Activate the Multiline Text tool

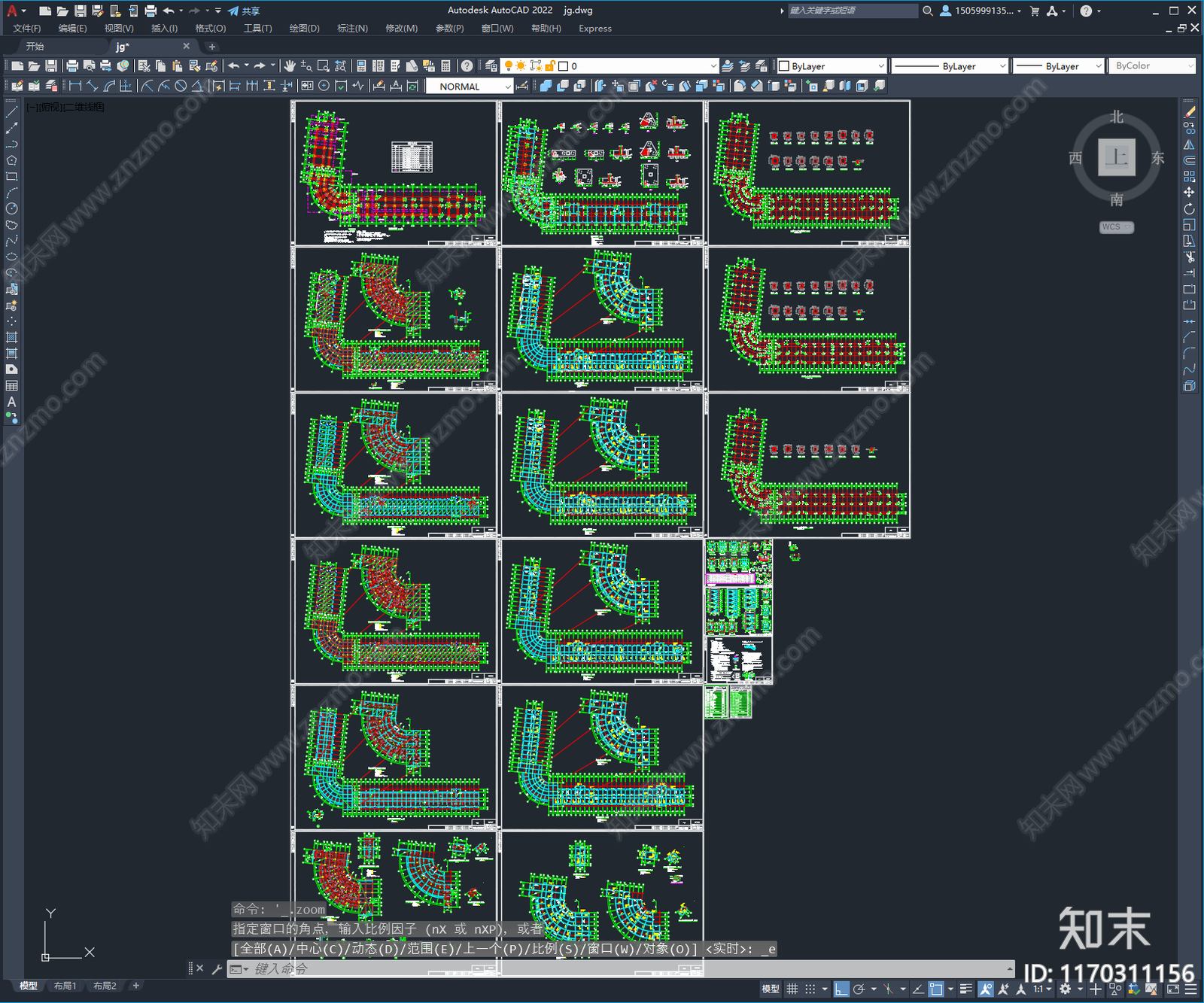(11, 402)
